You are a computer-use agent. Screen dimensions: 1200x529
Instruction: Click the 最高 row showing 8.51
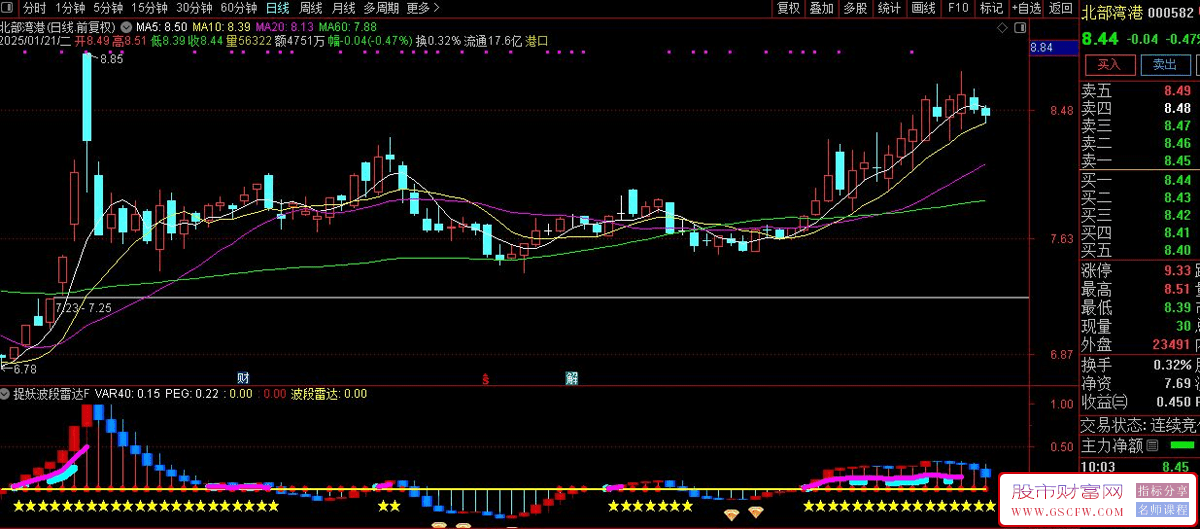coord(1139,290)
